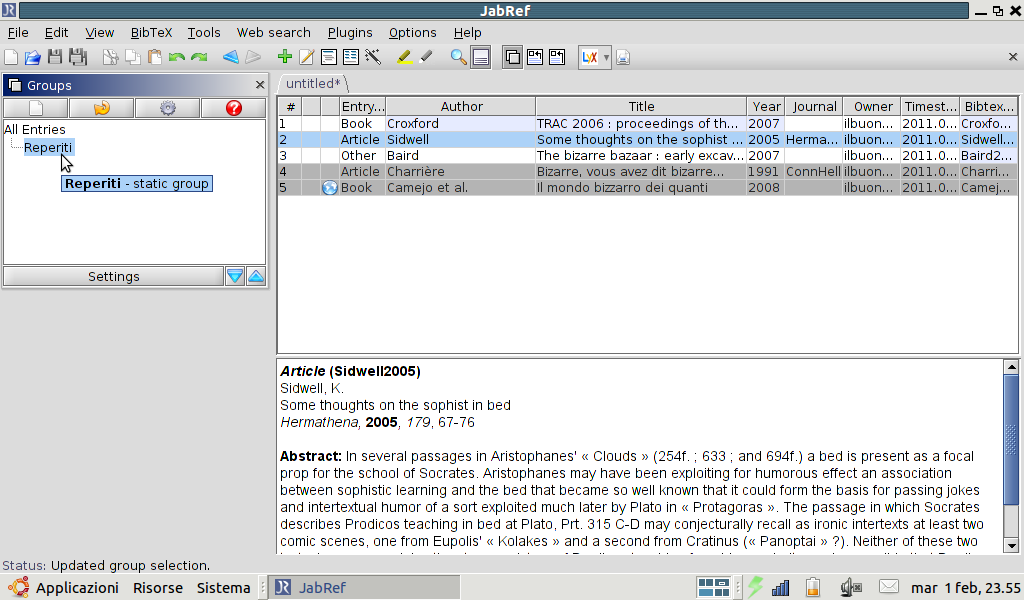Close the Groups panel
The image size is (1024, 600).
point(260,85)
